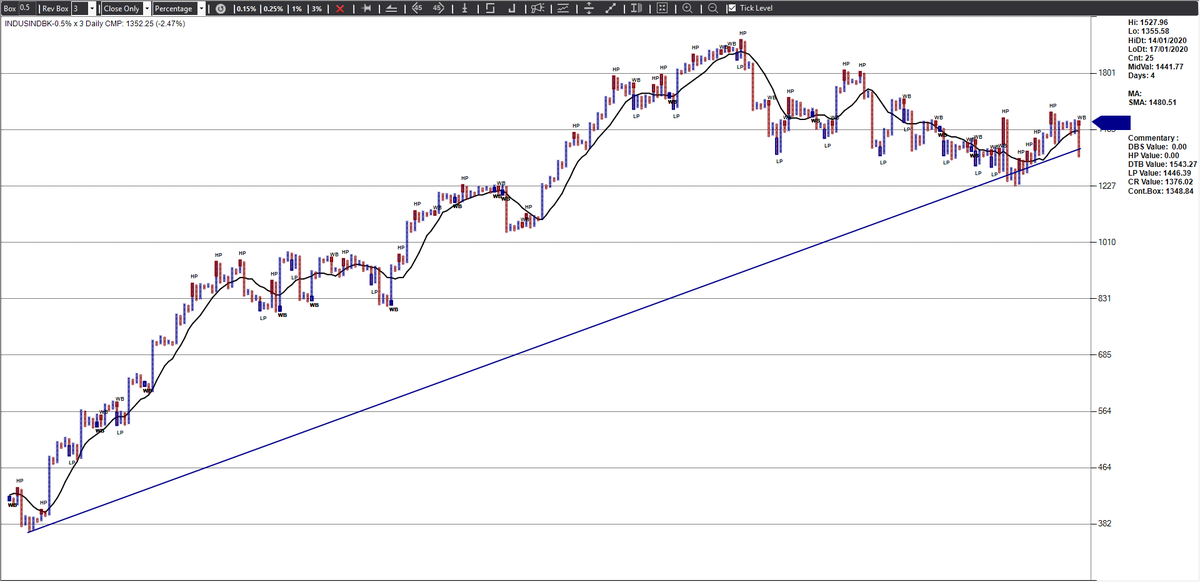Zoom out with the minus magnifier
Screen dimensions: 1200x582
pyautogui.click(x=711, y=8)
